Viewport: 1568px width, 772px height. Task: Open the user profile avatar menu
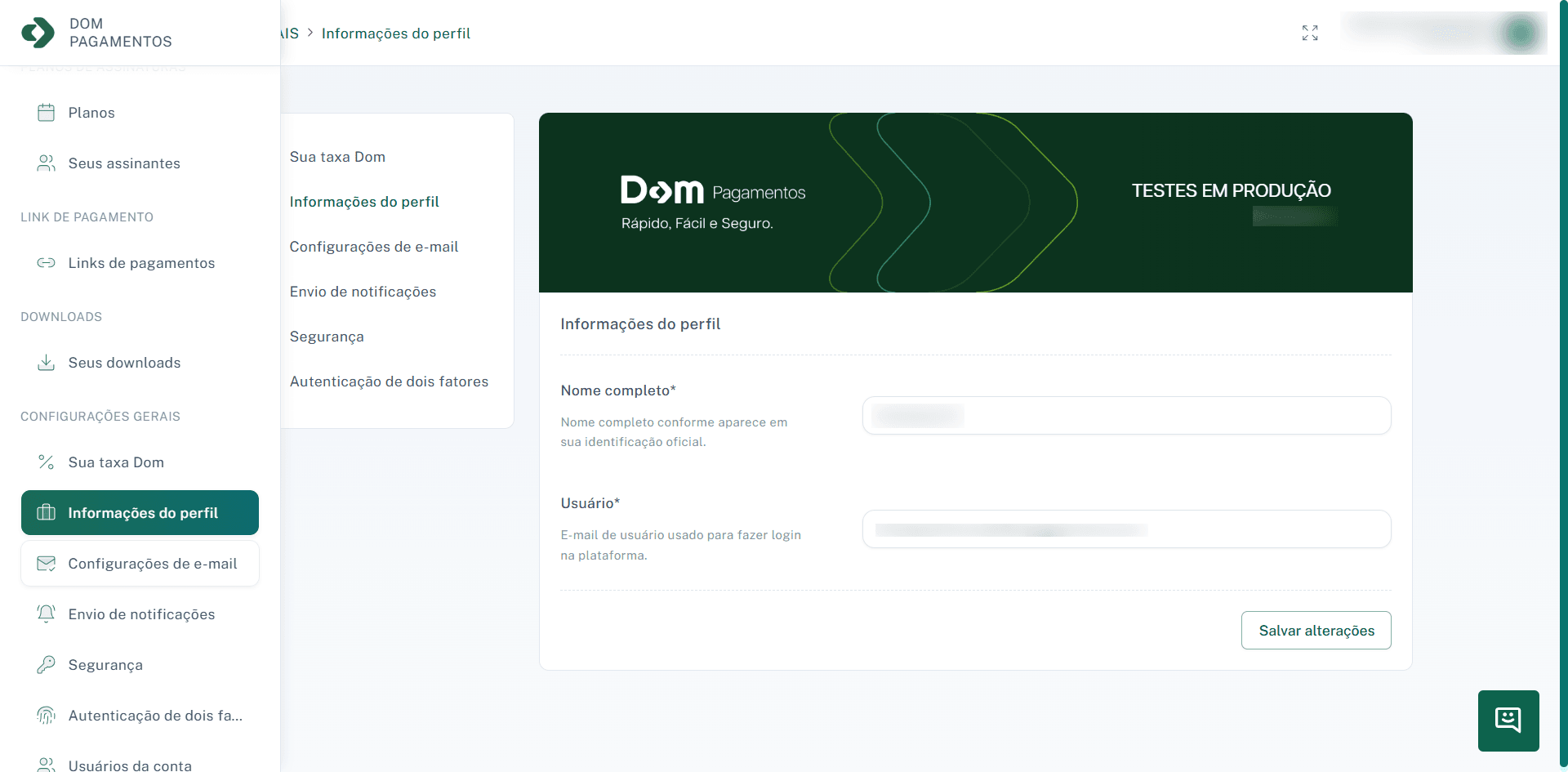click(1520, 33)
